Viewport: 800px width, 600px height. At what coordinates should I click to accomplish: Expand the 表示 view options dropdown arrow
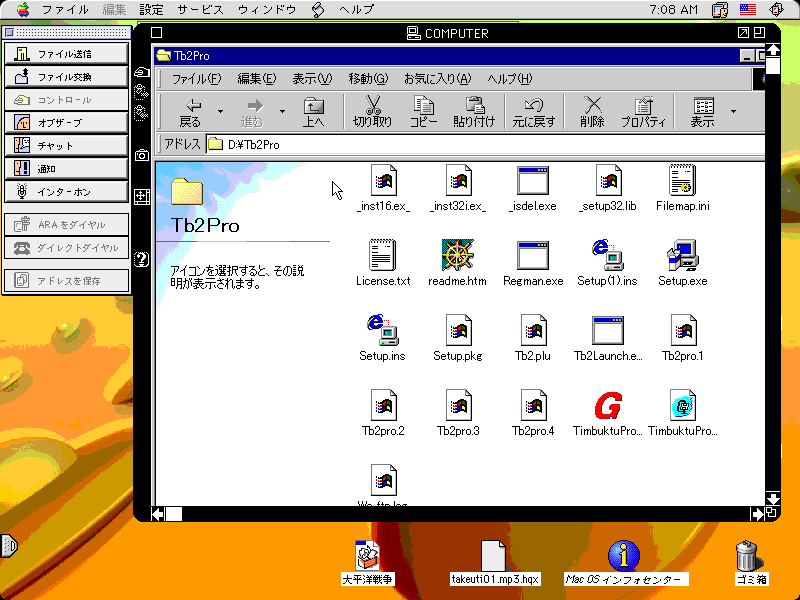click(x=733, y=111)
